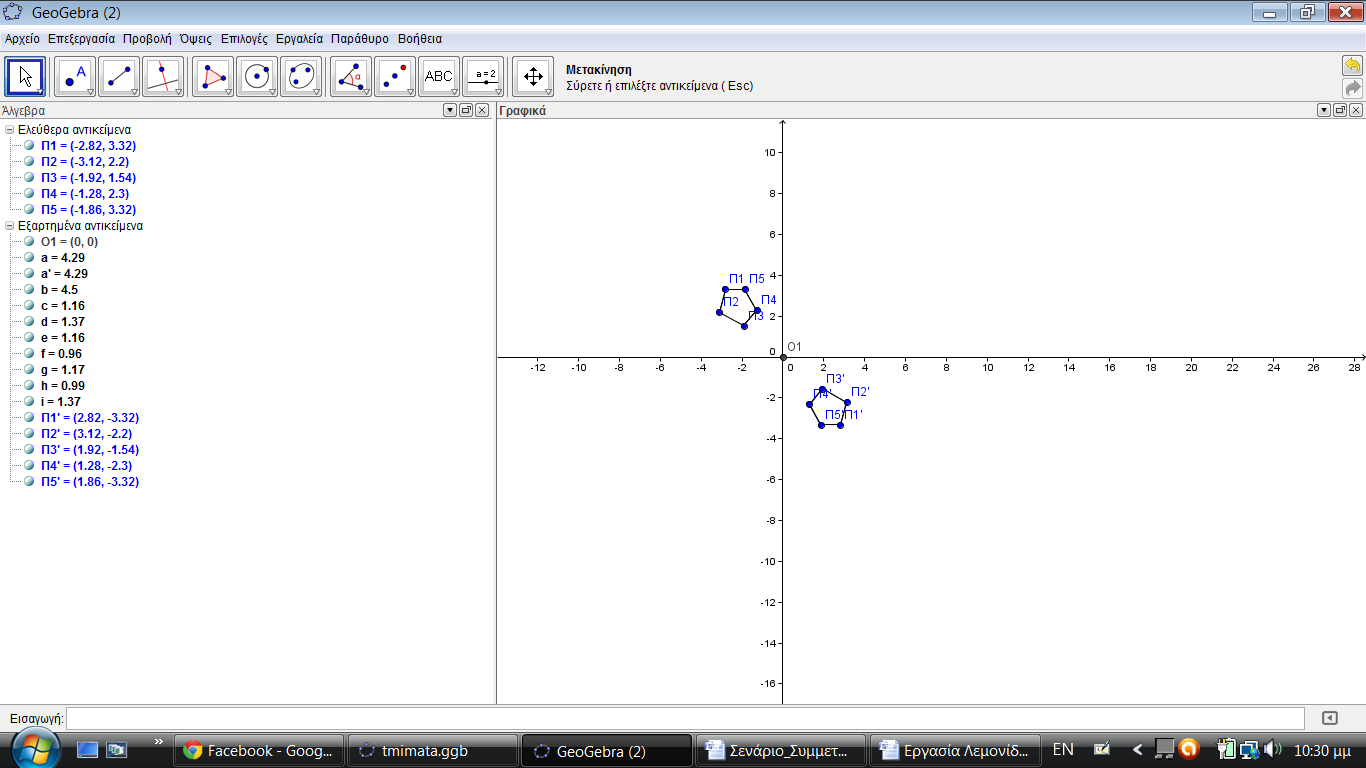Select the Circle with center tool
1366x768 pixels.
point(257,76)
